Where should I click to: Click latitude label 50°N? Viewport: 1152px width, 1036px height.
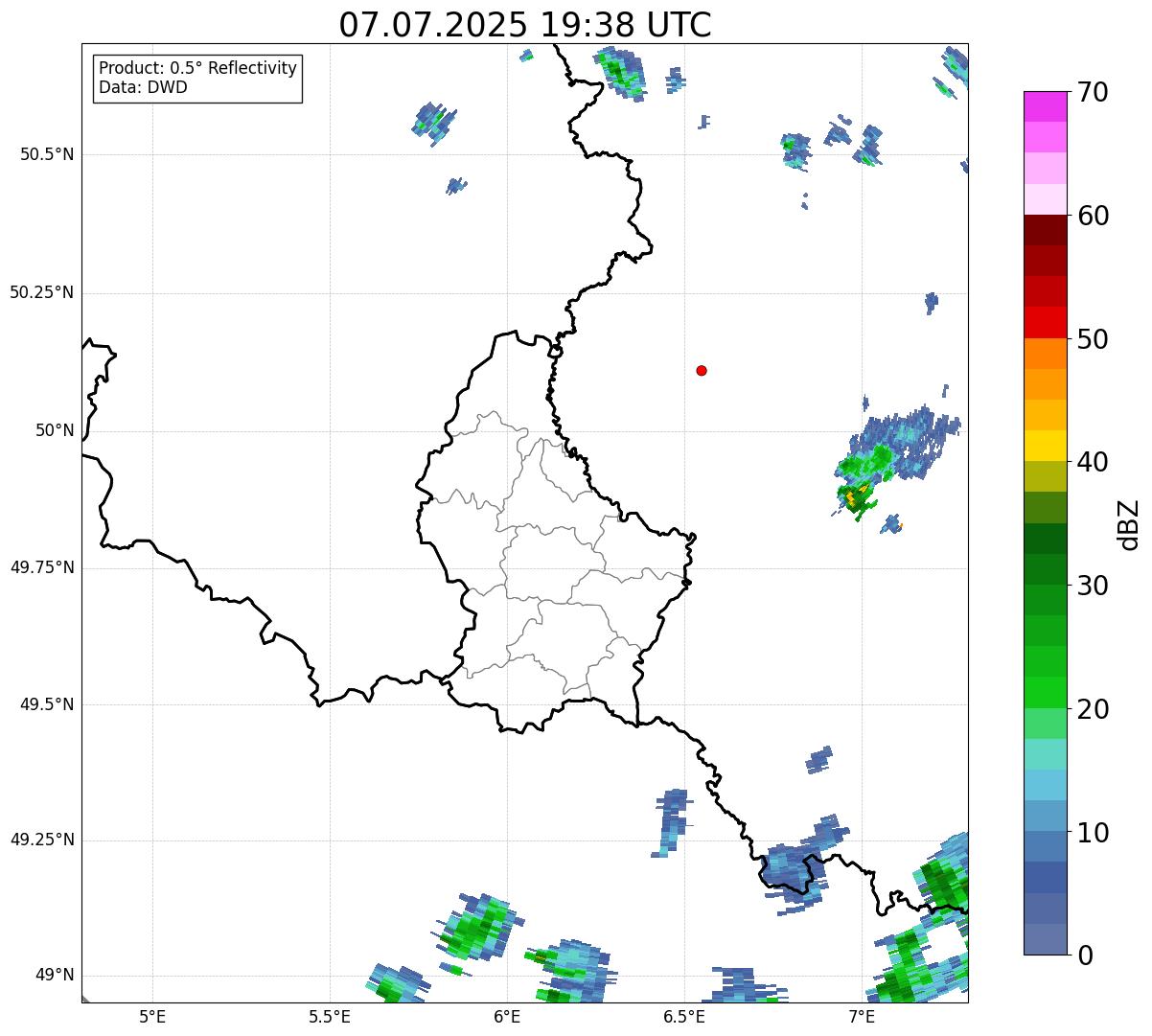[x=55, y=430]
